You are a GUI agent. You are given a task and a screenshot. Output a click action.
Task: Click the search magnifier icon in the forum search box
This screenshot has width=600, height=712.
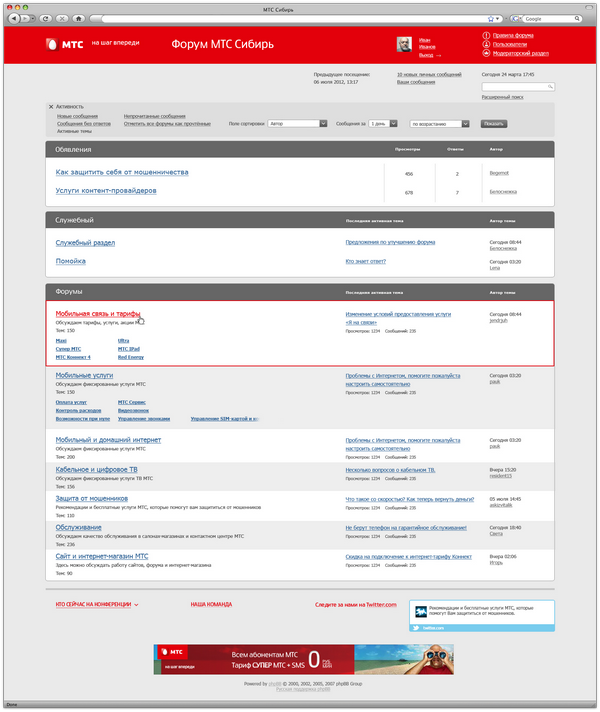pyautogui.click(x=550, y=87)
